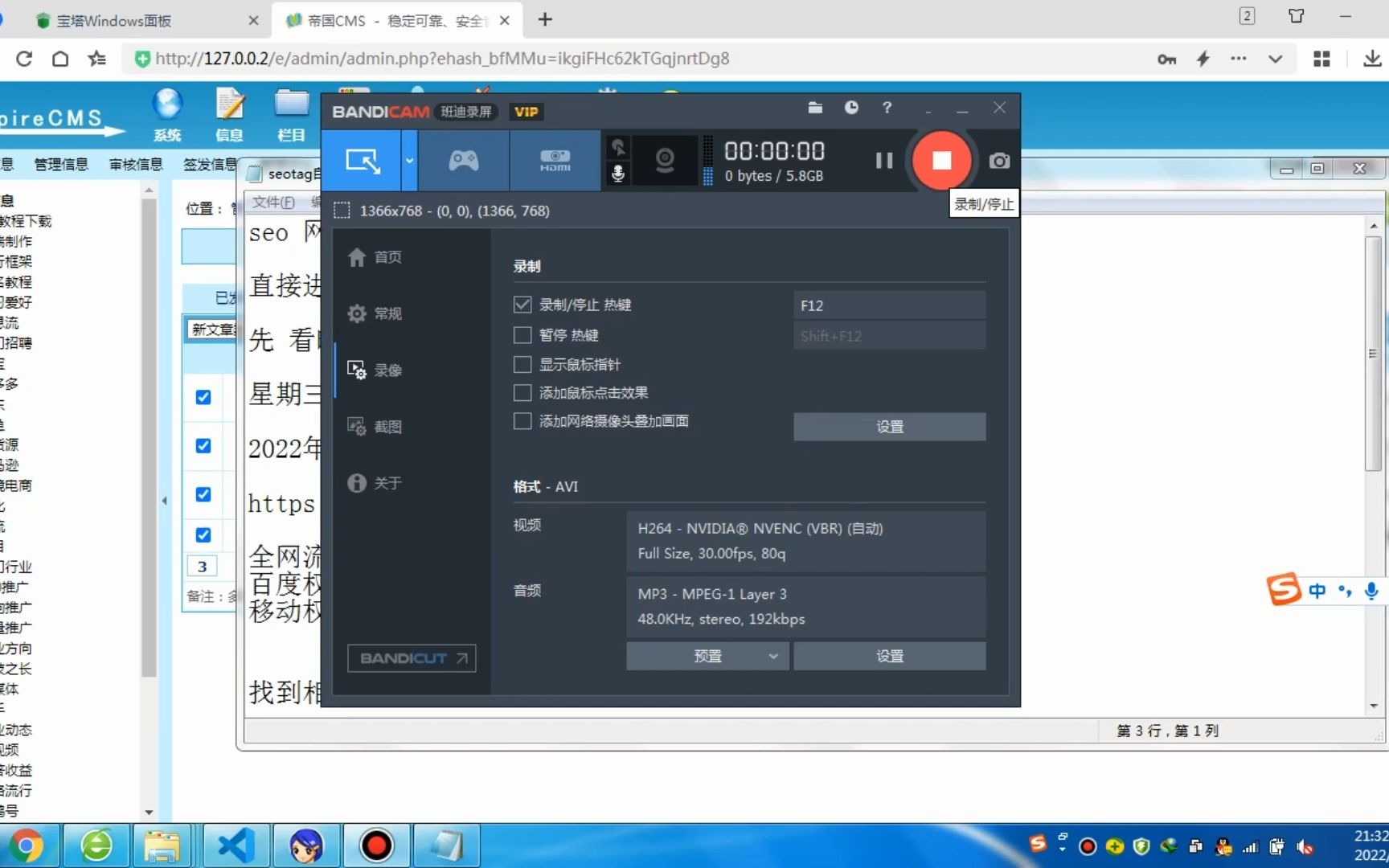Bookmark page with star icon
This screenshot has height=868, width=1389.
click(x=96, y=59)
